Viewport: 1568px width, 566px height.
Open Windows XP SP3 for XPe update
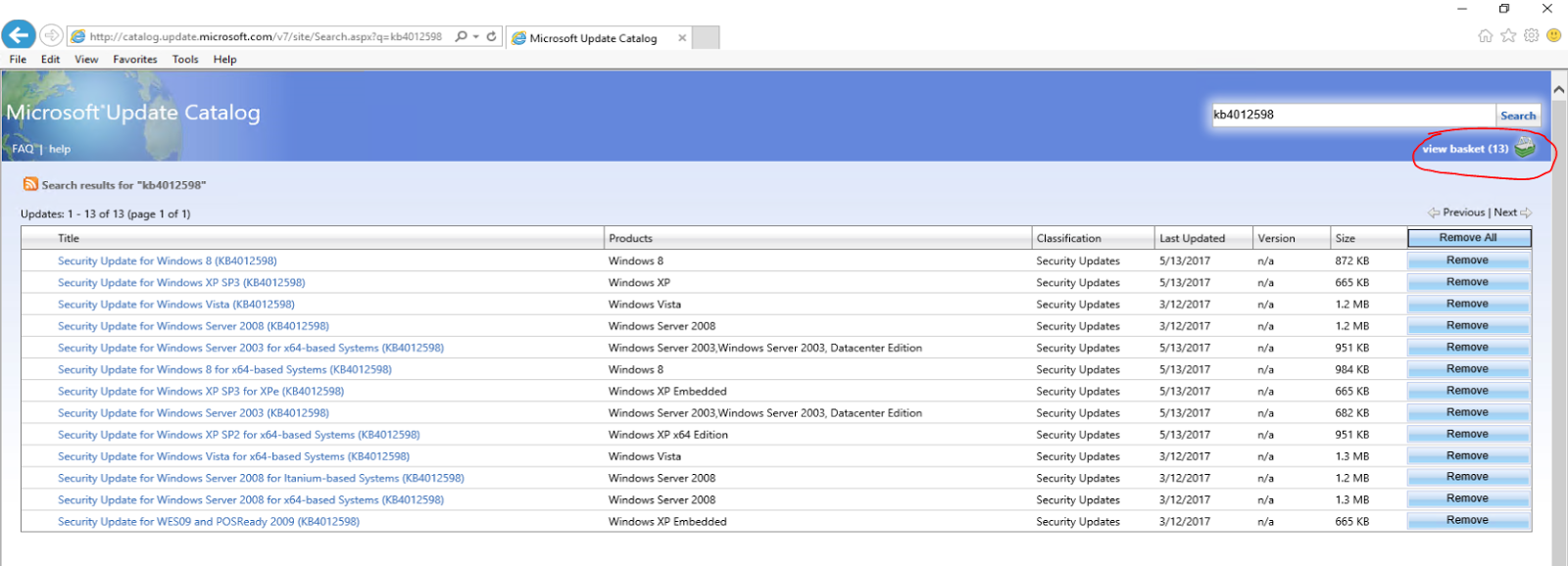[201, 391]
